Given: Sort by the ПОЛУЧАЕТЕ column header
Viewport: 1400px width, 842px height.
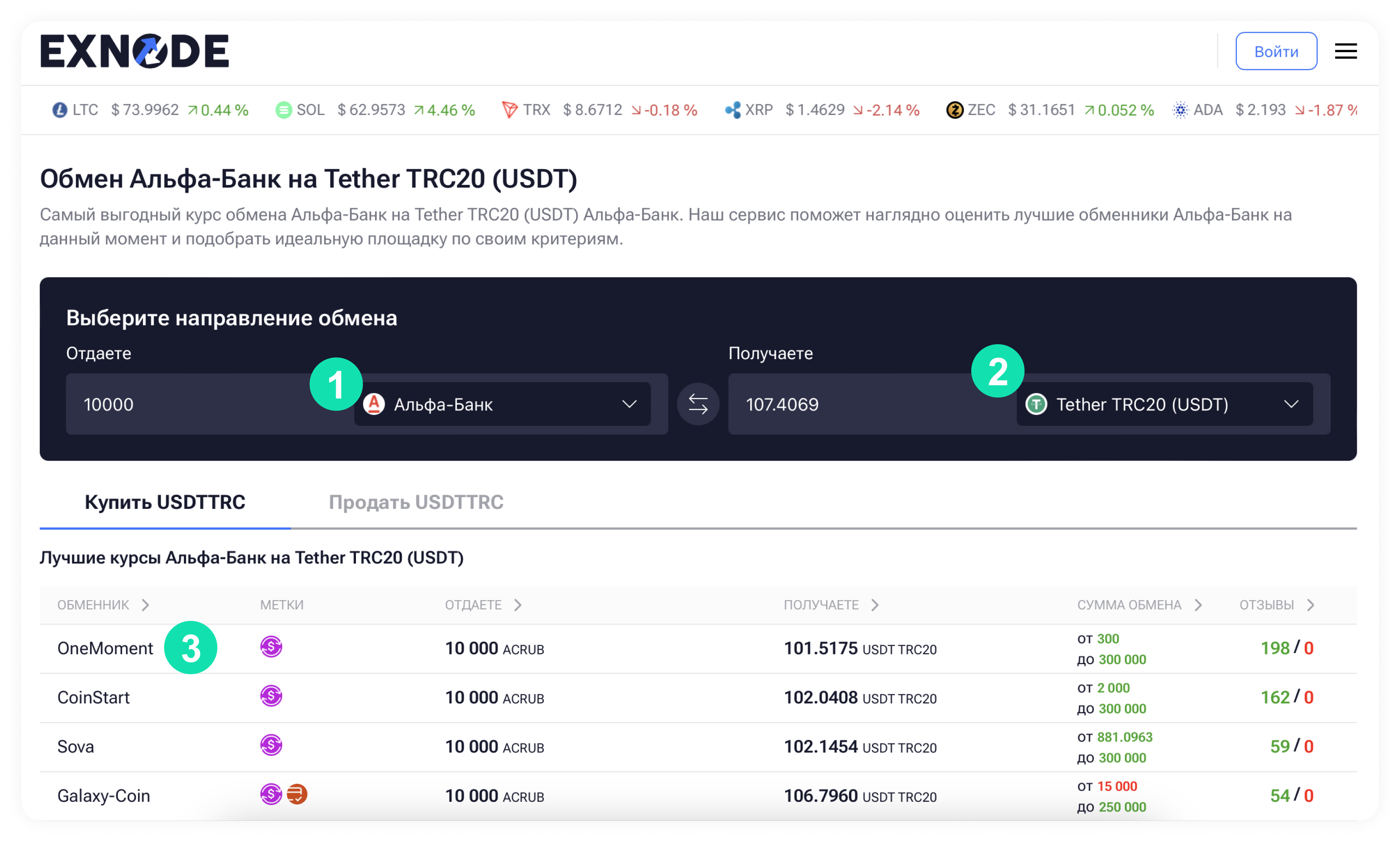Looking at the screenshot, I should [831, 605].
